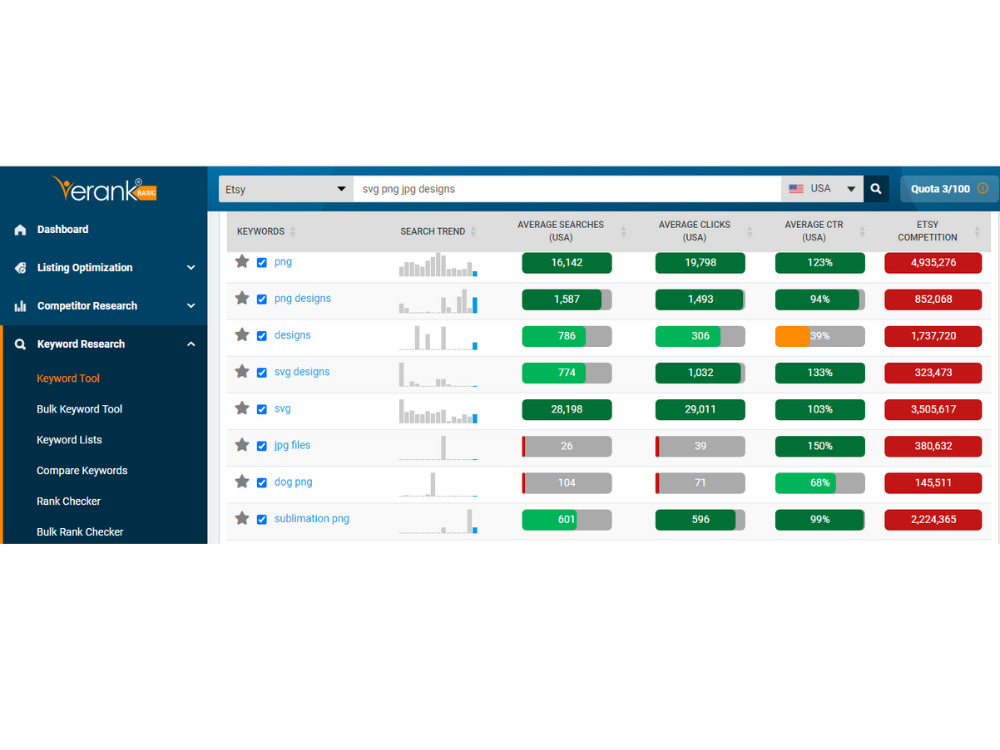Viewport: 1000px width, 750px height.
Task: Open the jpg files keyword link
Action: pyautogui.click(x=292, y=445)
